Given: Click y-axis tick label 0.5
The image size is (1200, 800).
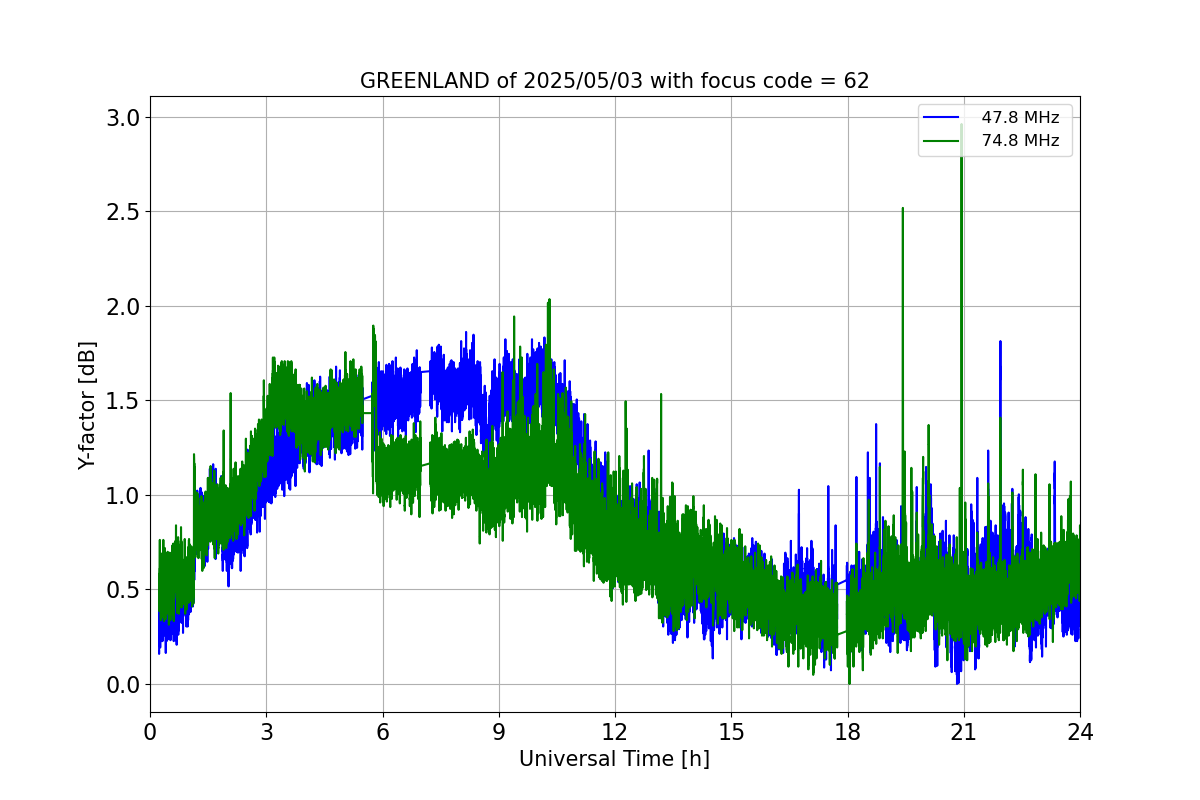Looking at the screenshot, I should click(122, 590).
